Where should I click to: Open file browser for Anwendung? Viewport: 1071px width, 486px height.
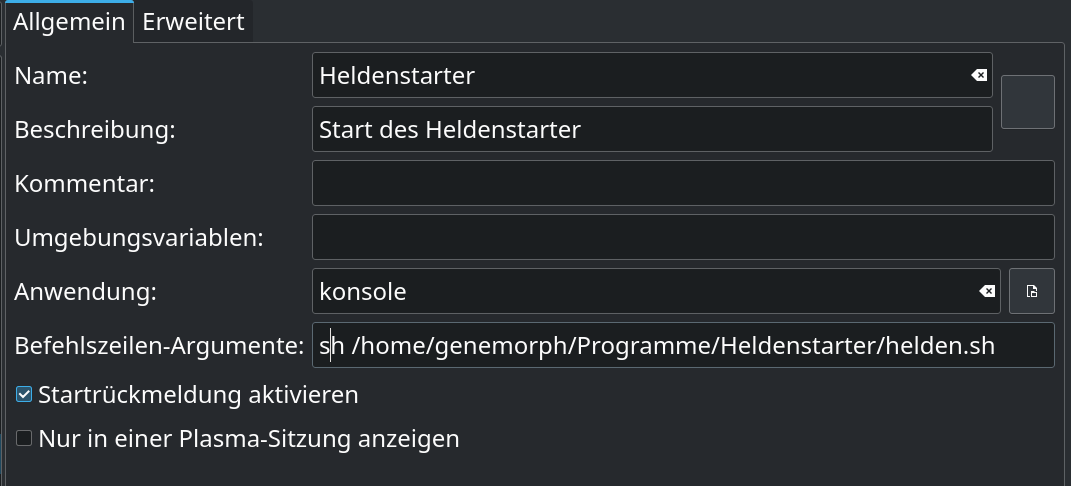1031,291
